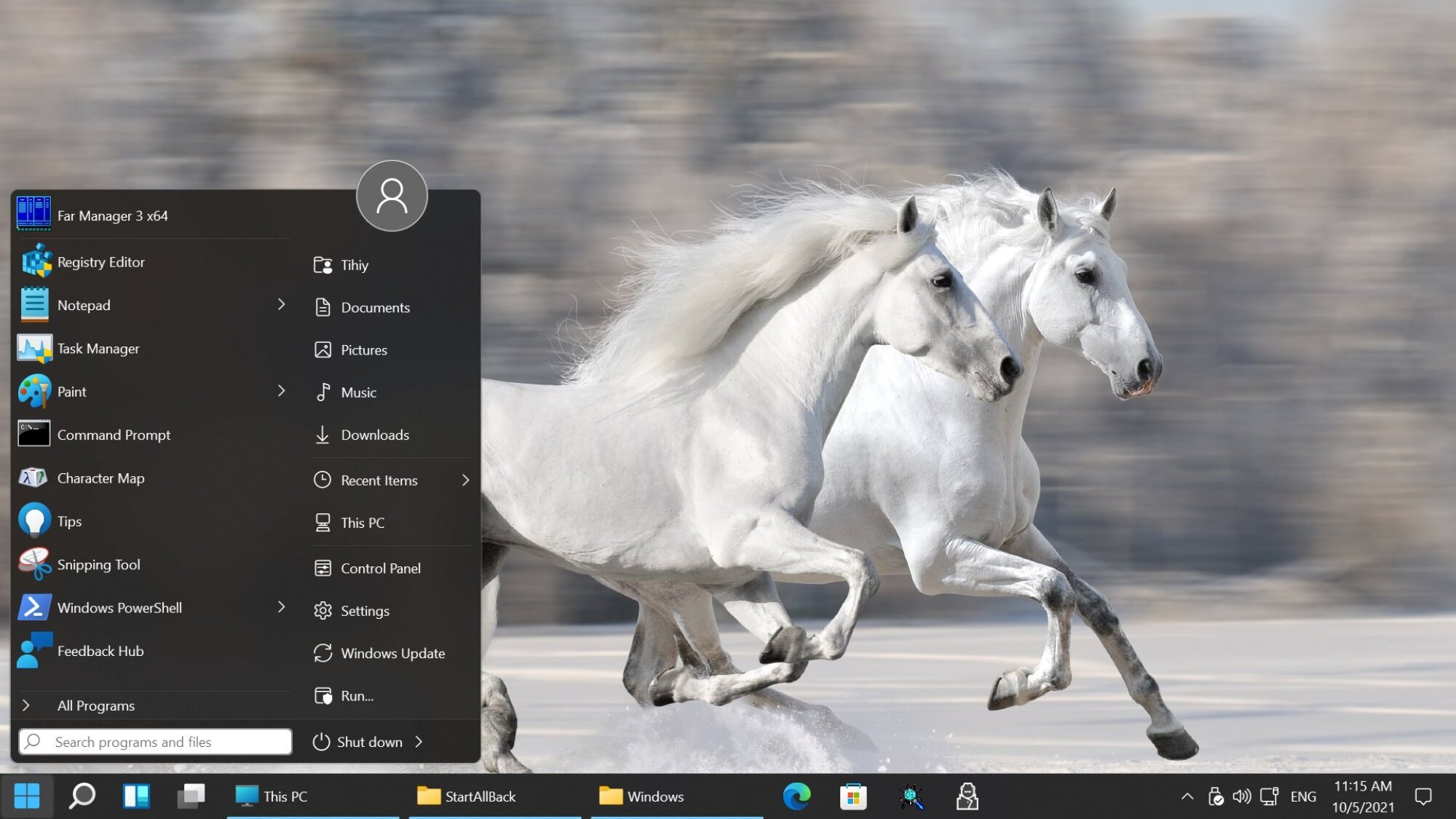
Task: Click Shut down button
Action: click(x=370, y=741)
